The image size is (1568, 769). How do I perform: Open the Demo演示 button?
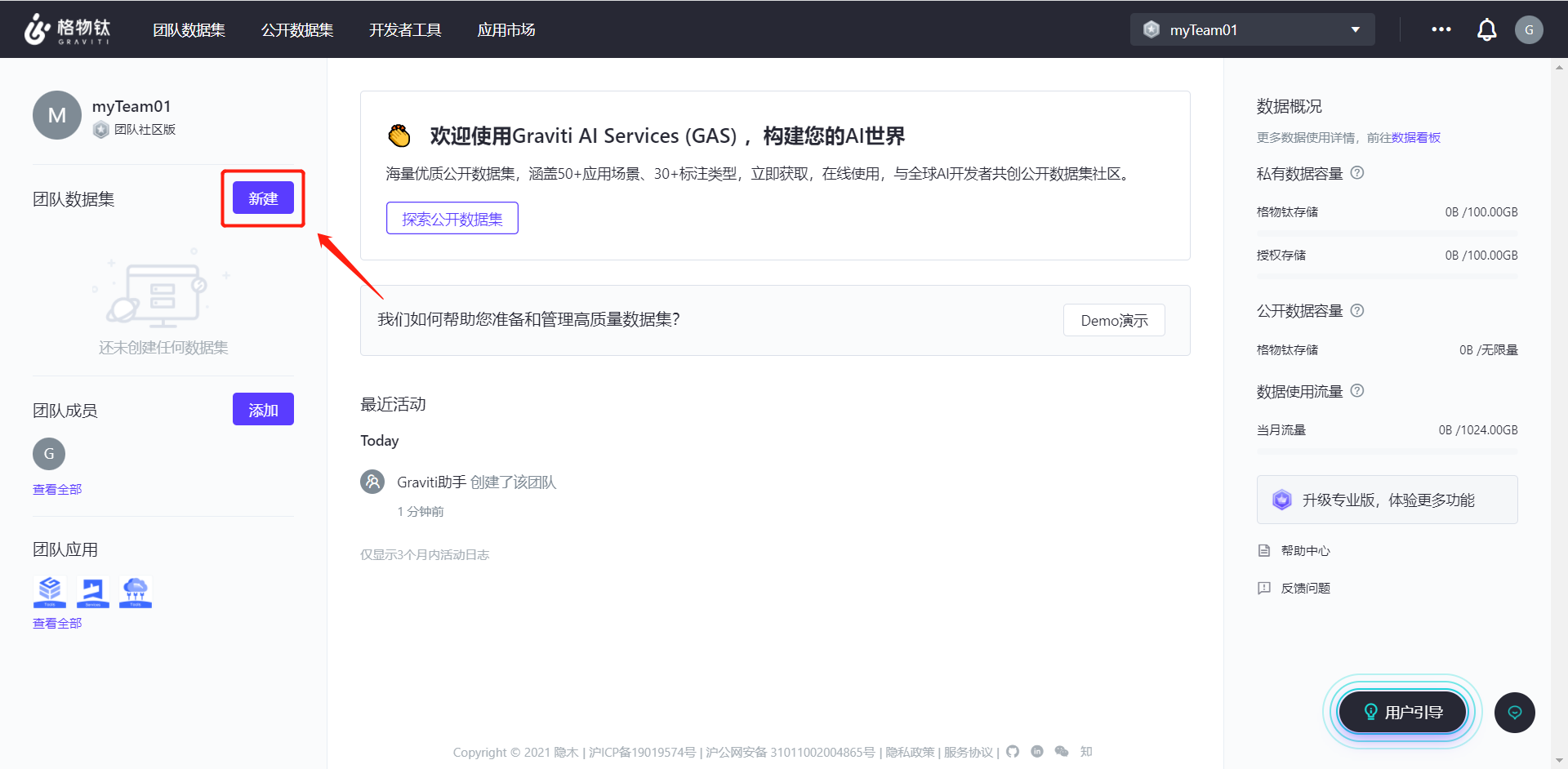tap(1114, 320)
